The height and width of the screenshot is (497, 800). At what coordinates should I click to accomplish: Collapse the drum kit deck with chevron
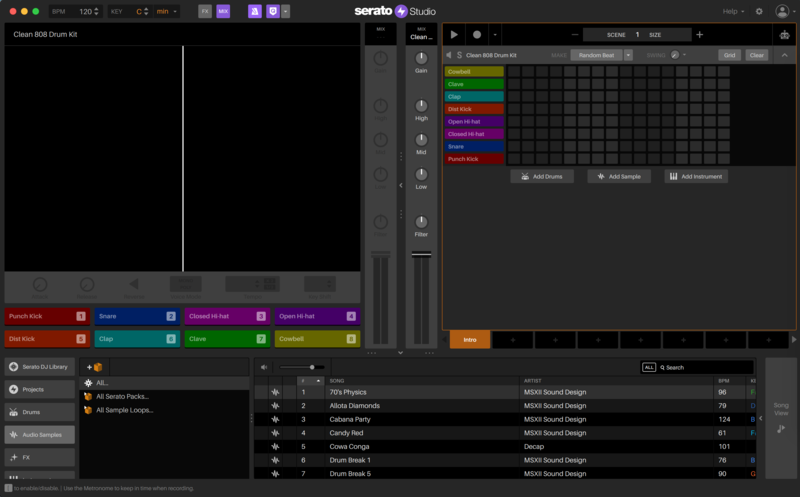click(784, 55)
